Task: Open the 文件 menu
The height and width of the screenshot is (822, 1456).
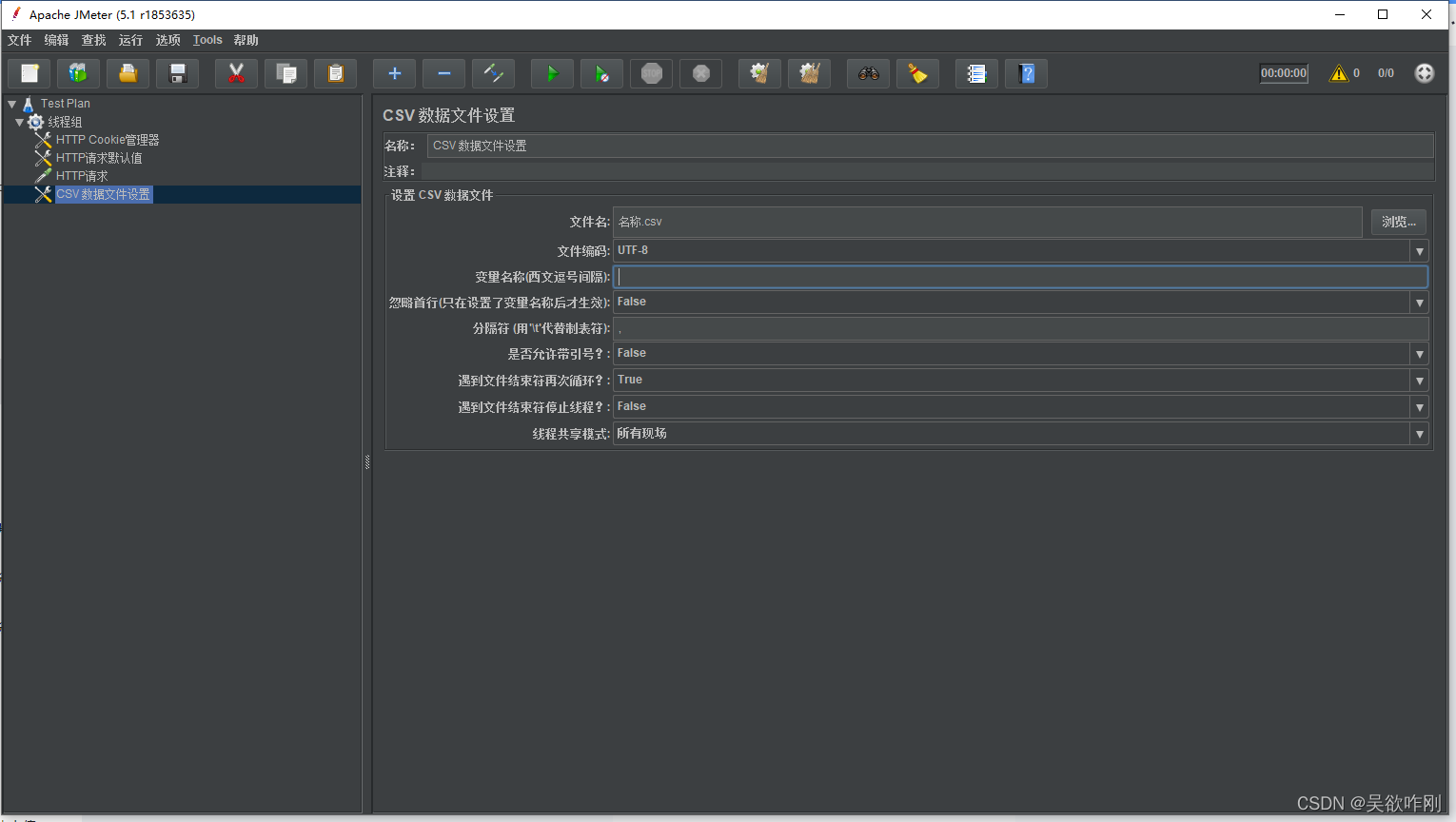Action: (x=20, y=40)
